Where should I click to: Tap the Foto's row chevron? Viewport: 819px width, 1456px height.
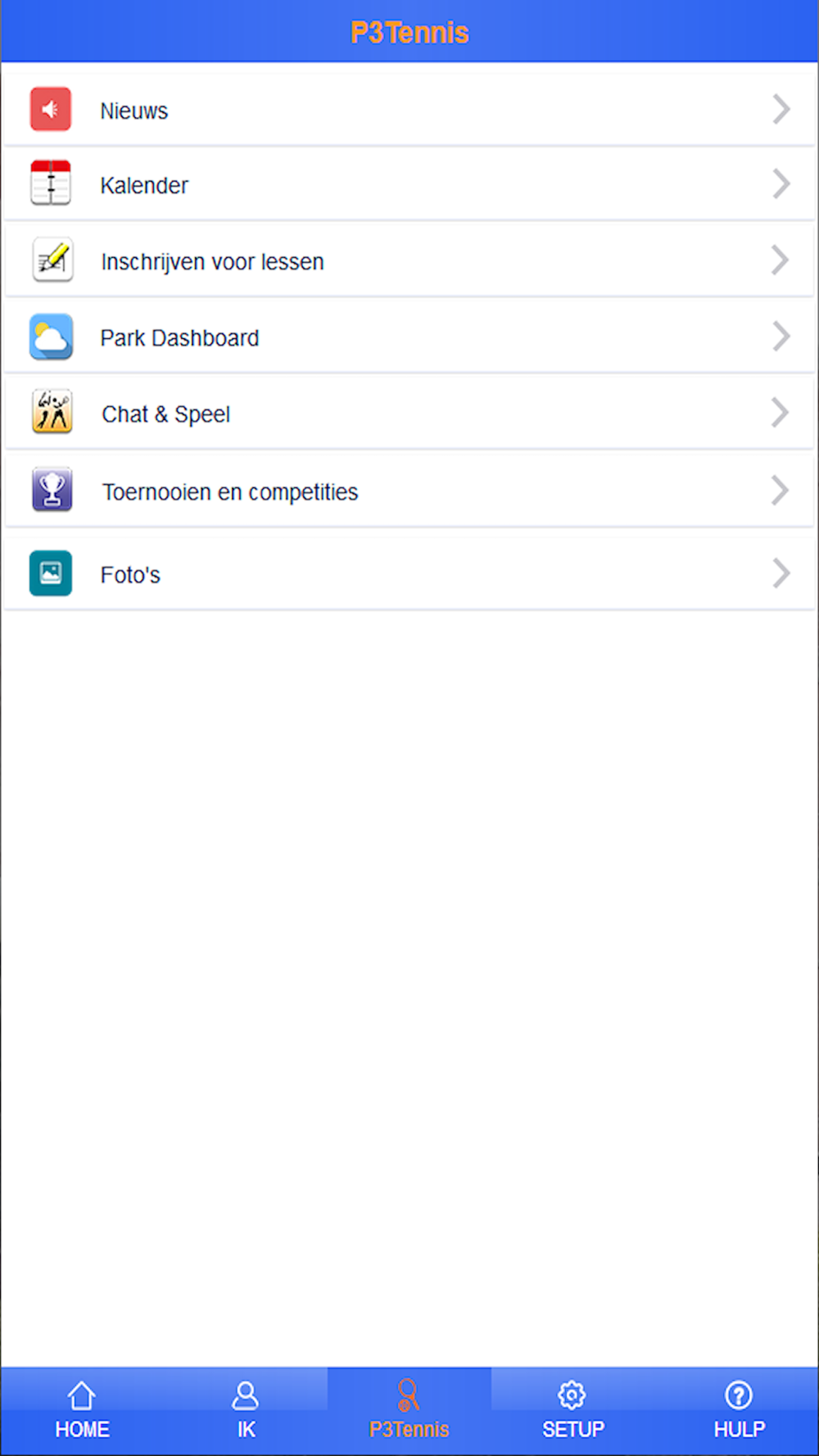point(781,573)
